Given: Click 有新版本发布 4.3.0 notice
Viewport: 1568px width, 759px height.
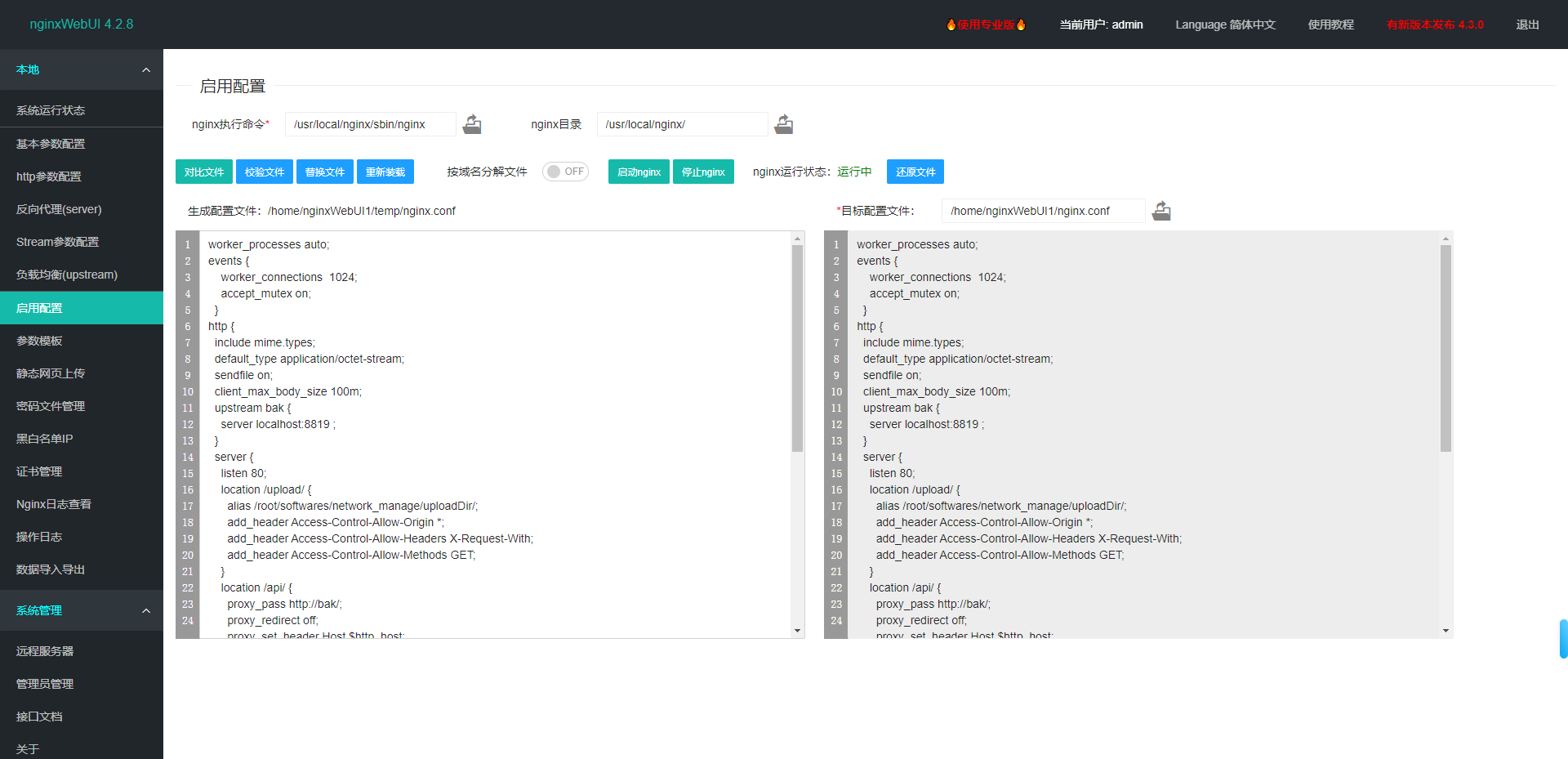Looking at the screenshot, I should pos(1435,25).
